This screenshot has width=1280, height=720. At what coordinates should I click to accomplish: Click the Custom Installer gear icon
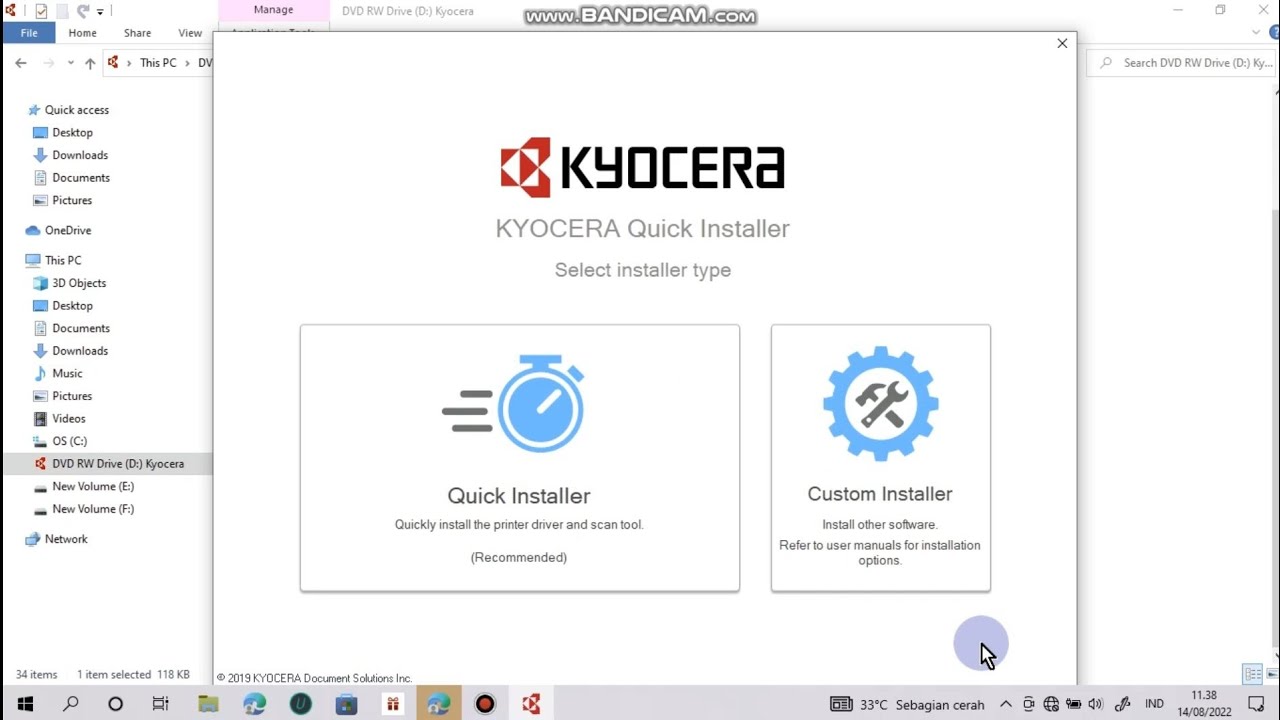point(881,403)
